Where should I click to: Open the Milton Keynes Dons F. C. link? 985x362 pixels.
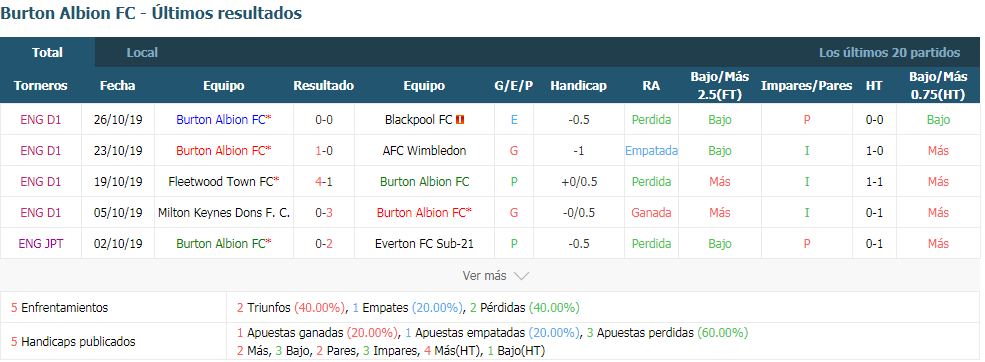tap(224, 212)
